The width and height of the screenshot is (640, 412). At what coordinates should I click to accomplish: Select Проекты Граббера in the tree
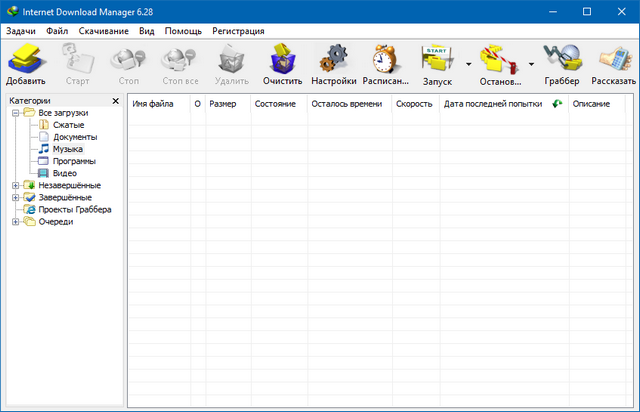pyautogui.click(x=74, y=209)
